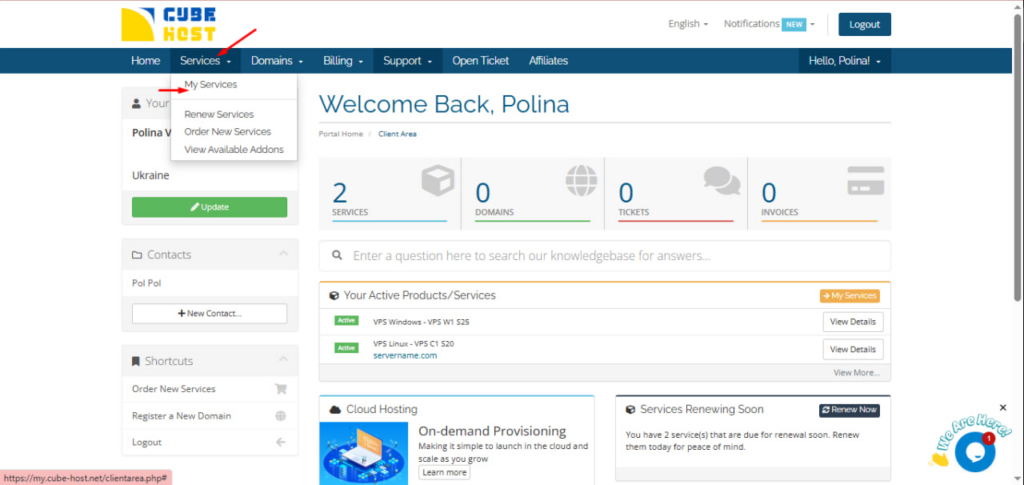Viewport: 1024px width, 485px height.
Task: Open the Hello, Polina! account menu
Action: 844,61
